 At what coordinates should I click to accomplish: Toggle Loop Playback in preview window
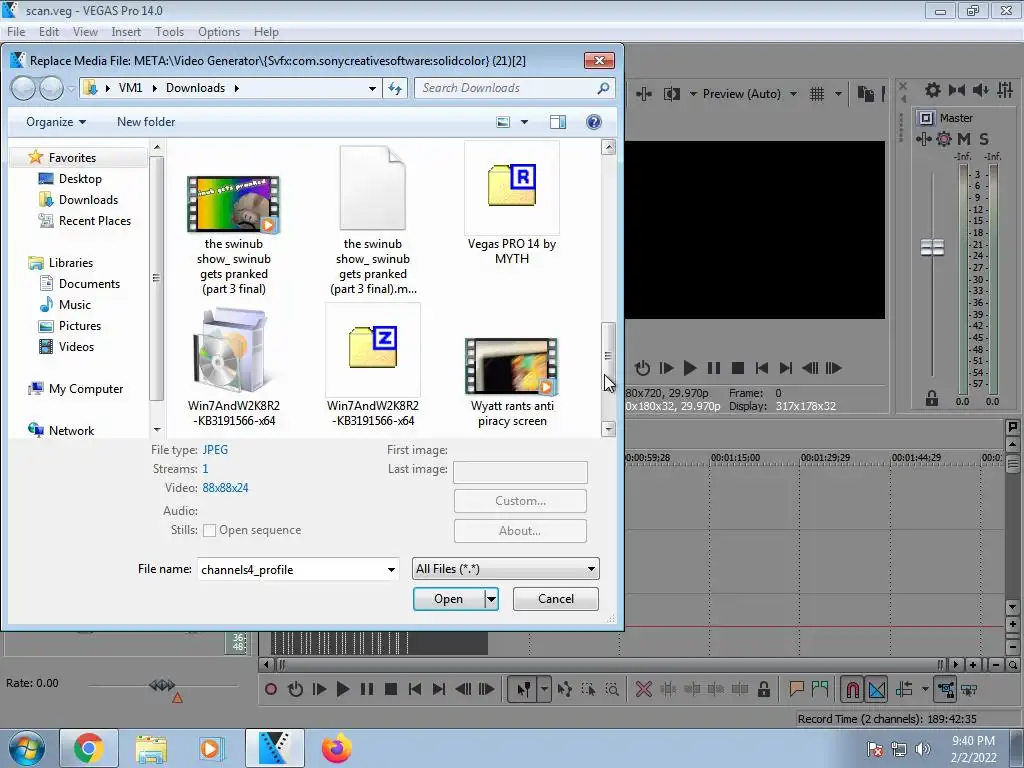pos(643,368)
